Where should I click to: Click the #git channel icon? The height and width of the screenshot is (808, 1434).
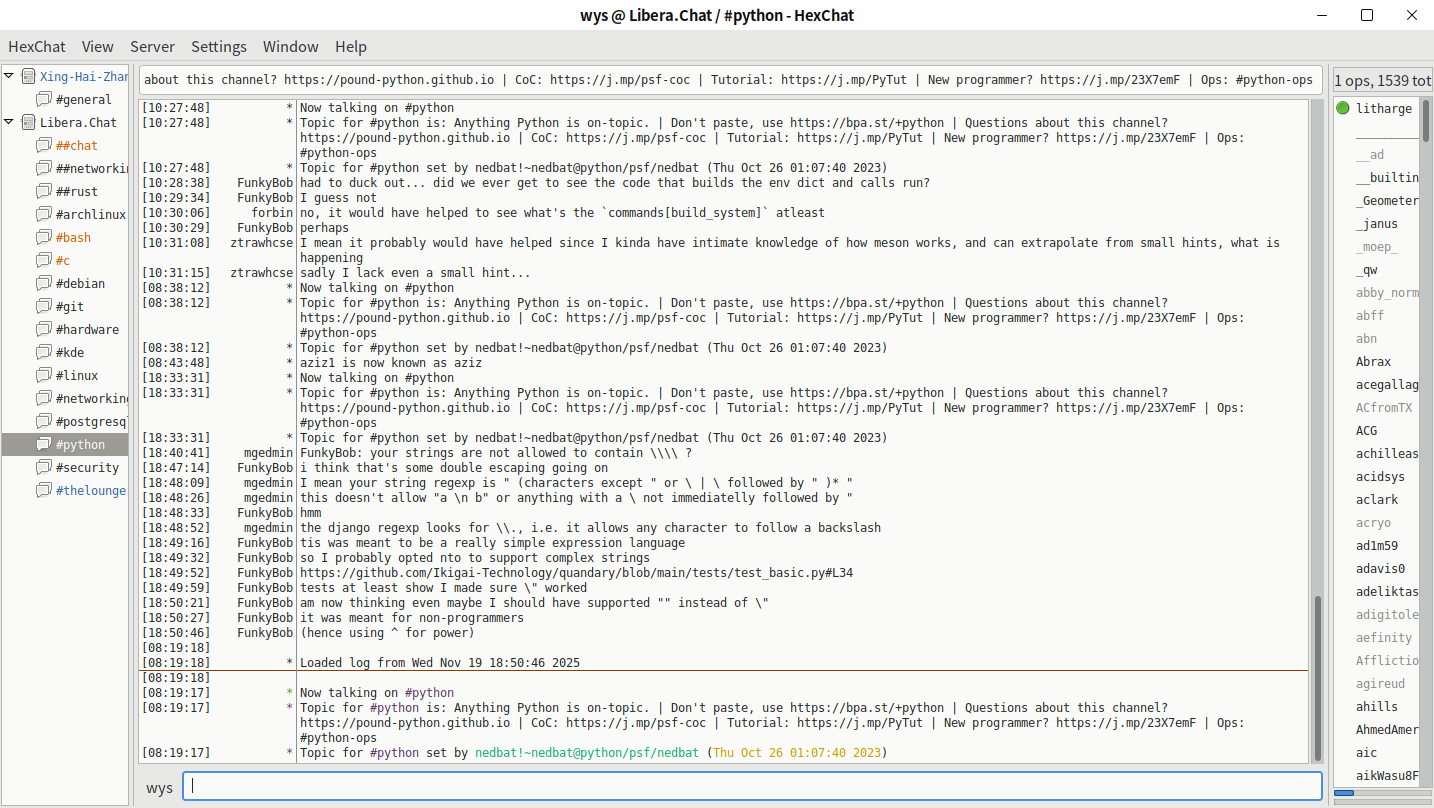point(43,307)
